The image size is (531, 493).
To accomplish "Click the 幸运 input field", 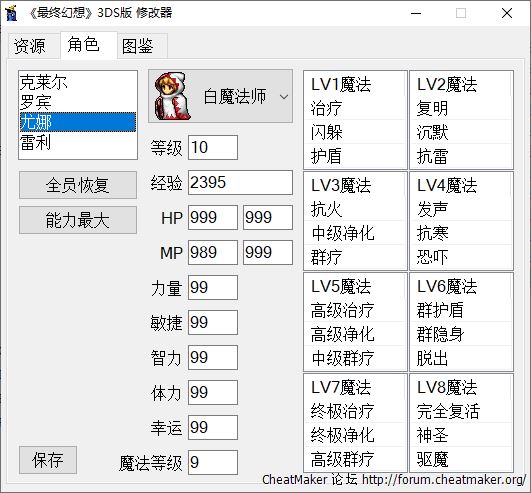I will 213,427.
